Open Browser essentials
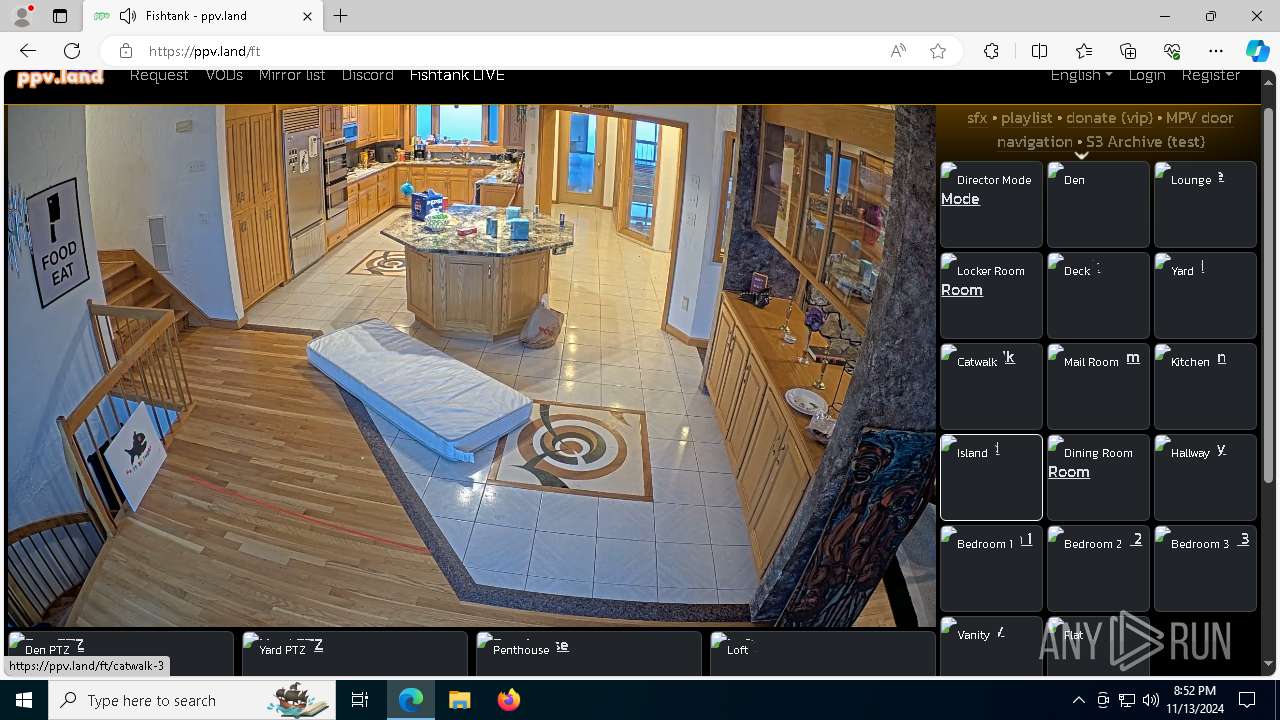 (1172, 51)
